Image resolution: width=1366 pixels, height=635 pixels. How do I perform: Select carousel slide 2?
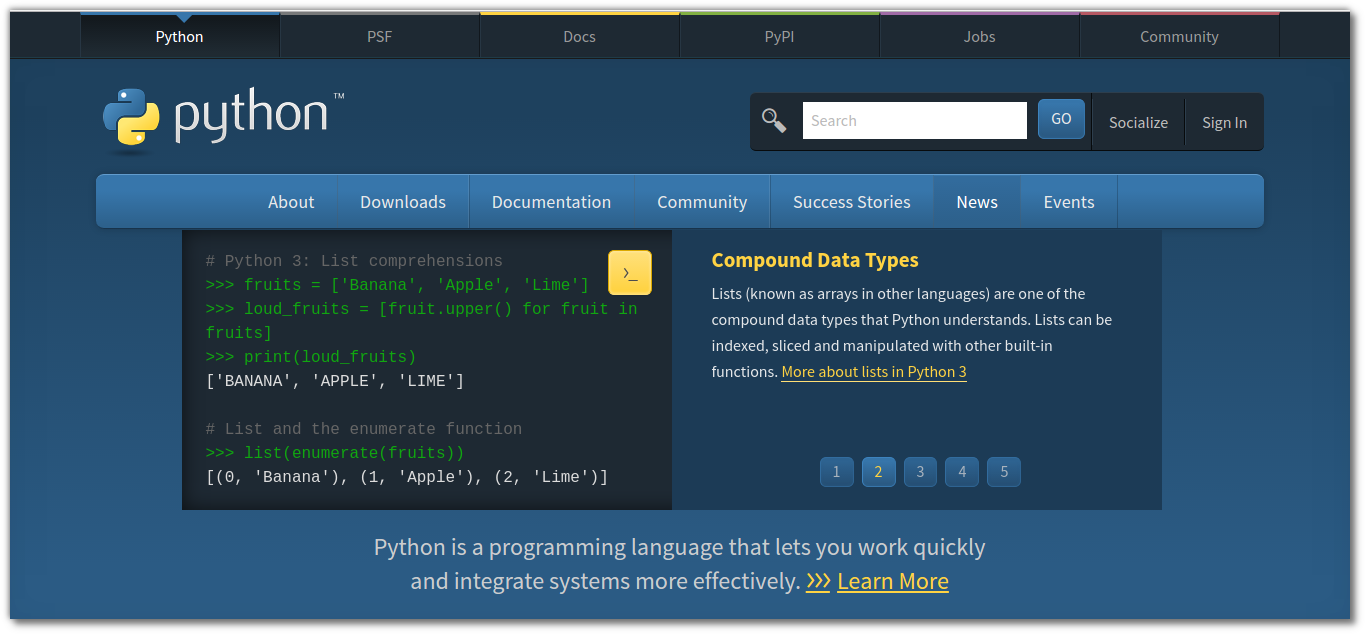pyautogui.click(x=878, y=472)
